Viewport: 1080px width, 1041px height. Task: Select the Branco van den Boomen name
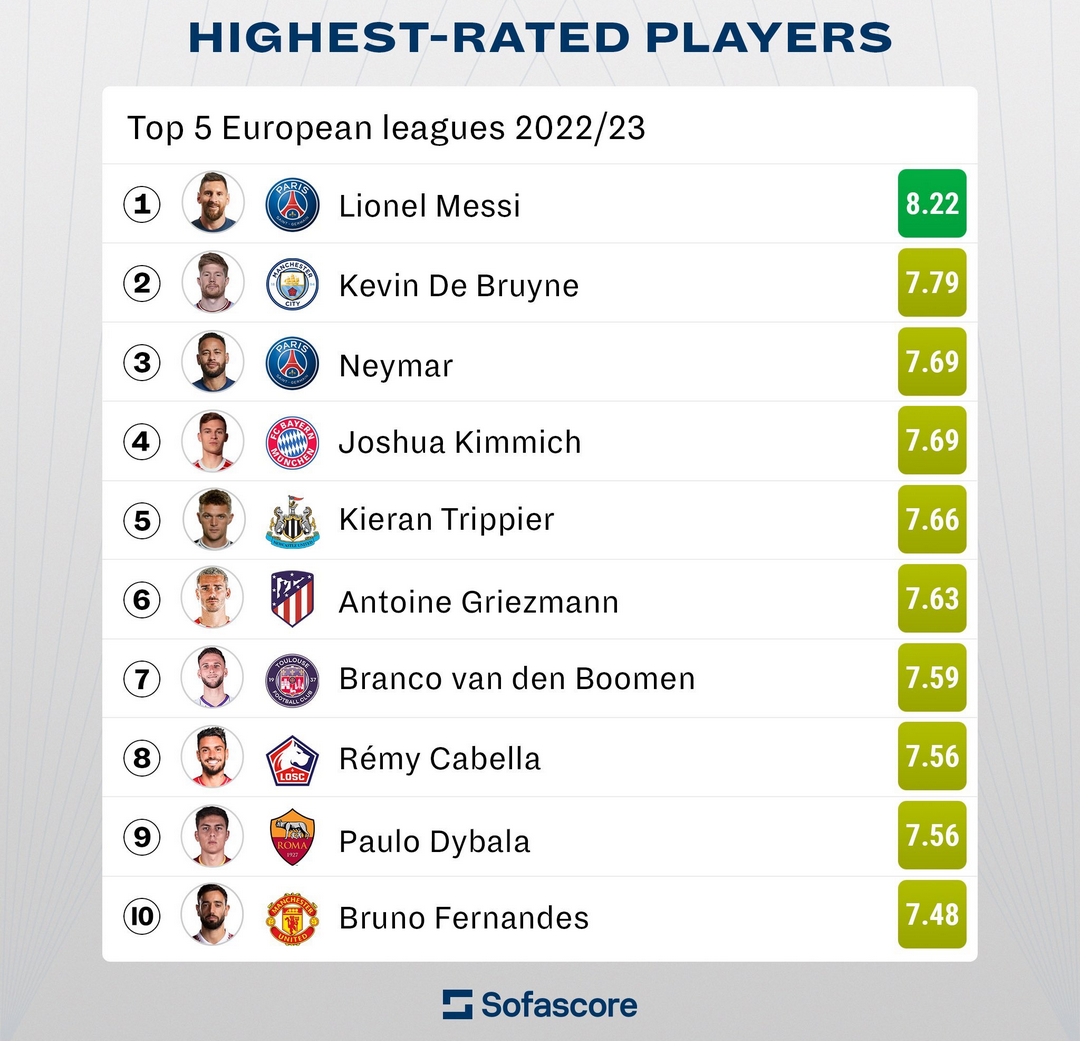[x=517, y=679]
